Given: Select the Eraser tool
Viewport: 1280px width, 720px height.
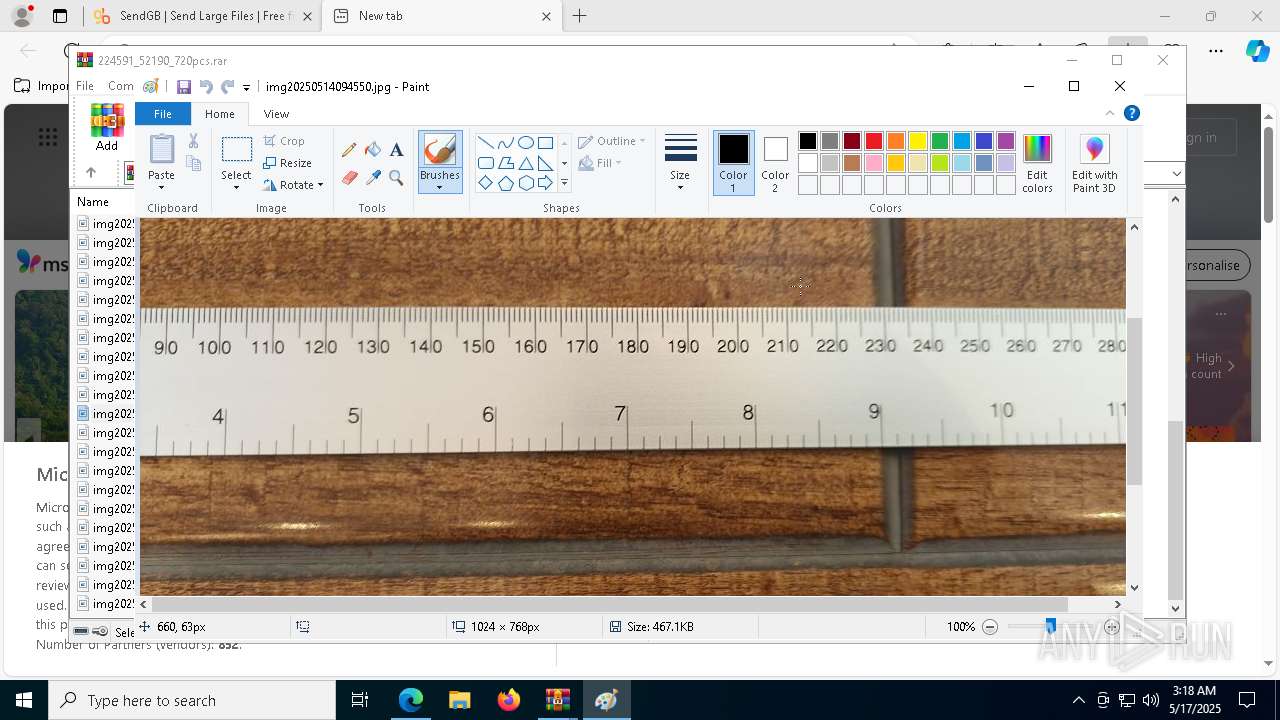Looking at the screenshot, I should 349,178.
